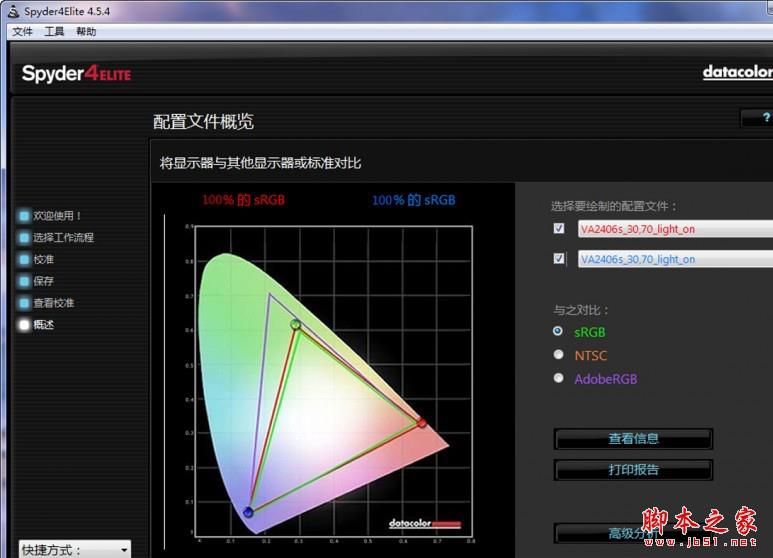
Task: Click the 欢迎使用 step icon
Action: tap(24, 215)
